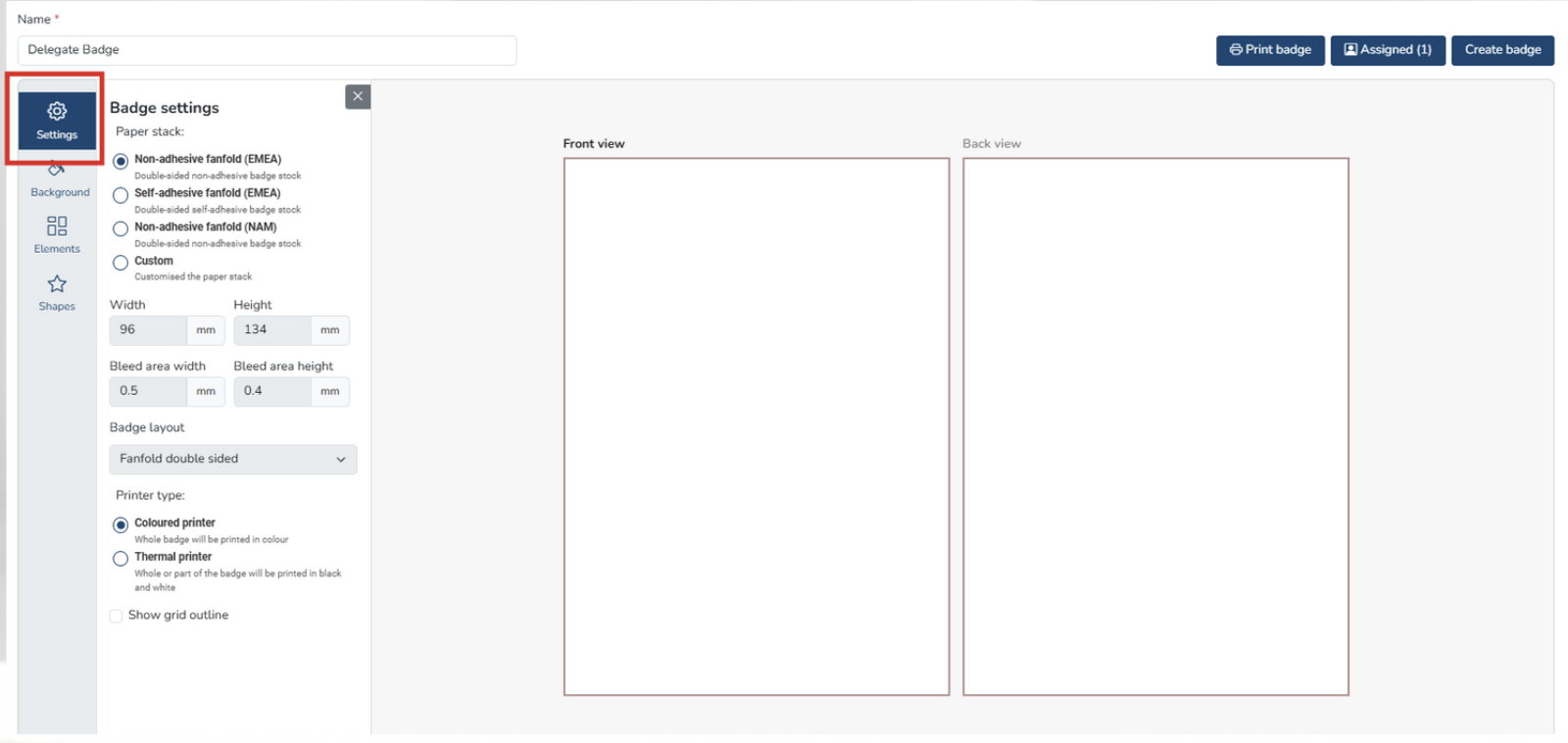Click the badge Name input field
Image resolution: width=1568 pixels, height=743 pixels.
(x=267, y=50)
